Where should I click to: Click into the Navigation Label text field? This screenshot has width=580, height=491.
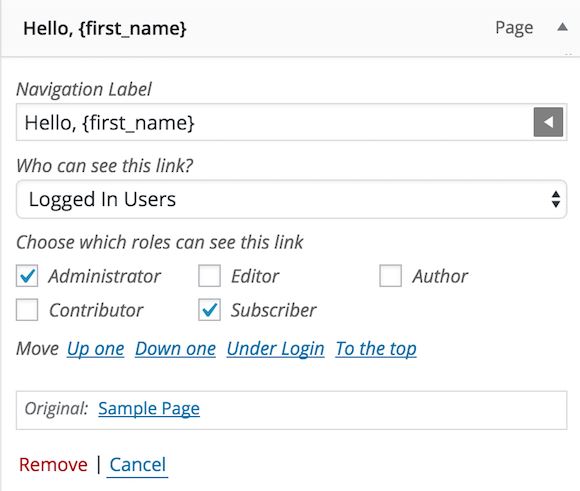tap(291, 122)
